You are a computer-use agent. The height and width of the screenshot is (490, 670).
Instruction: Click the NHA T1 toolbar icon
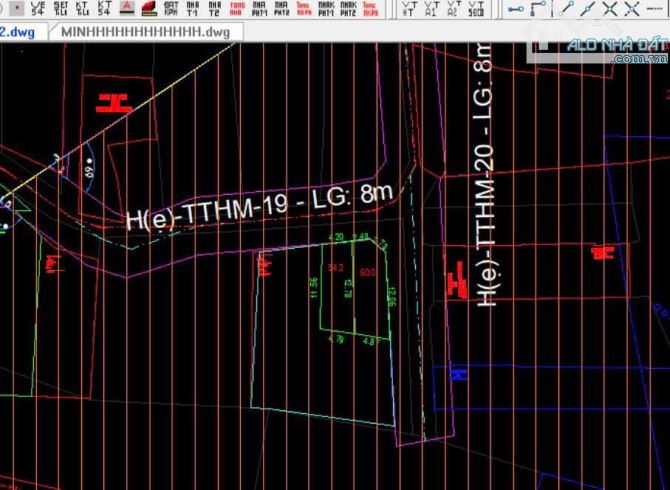(192, 9)
